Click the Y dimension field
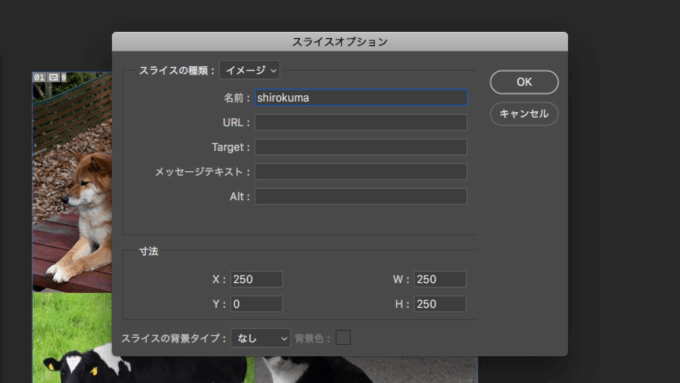The height and width of the screenshot is (383, 680). (256, 304)
